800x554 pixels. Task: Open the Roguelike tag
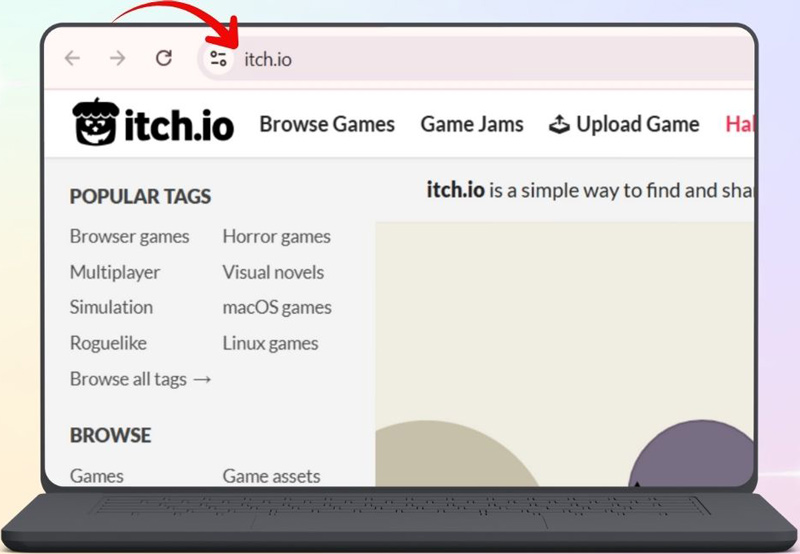tap(108, 343)
